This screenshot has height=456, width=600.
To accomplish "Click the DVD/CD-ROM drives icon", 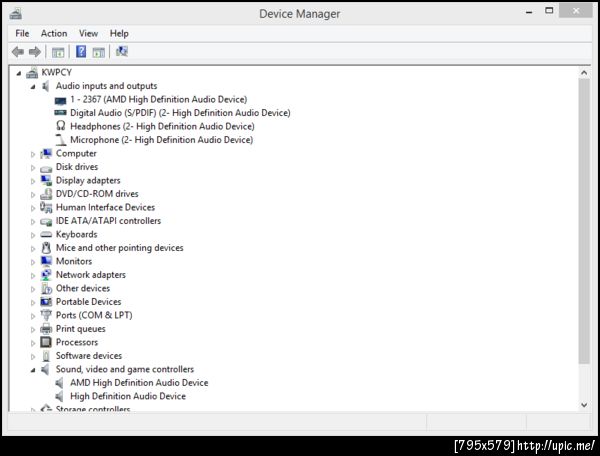I will click(46, 194).
